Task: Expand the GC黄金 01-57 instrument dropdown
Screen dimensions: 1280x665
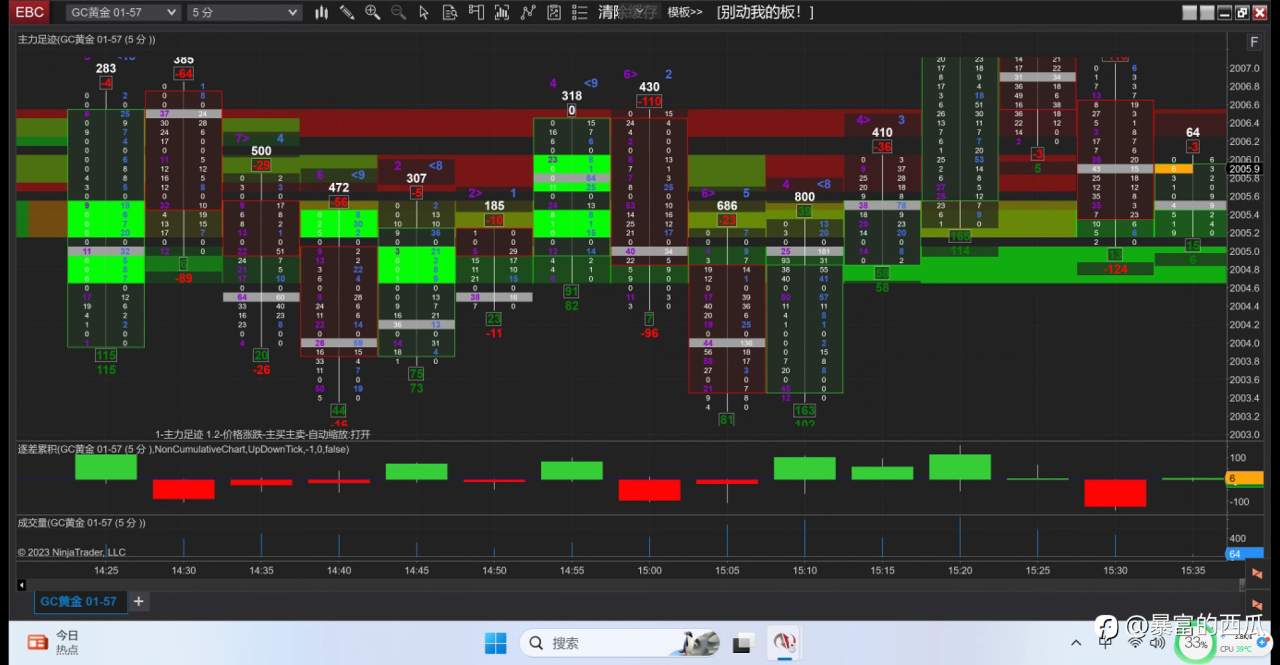Action: coord(123,12)
